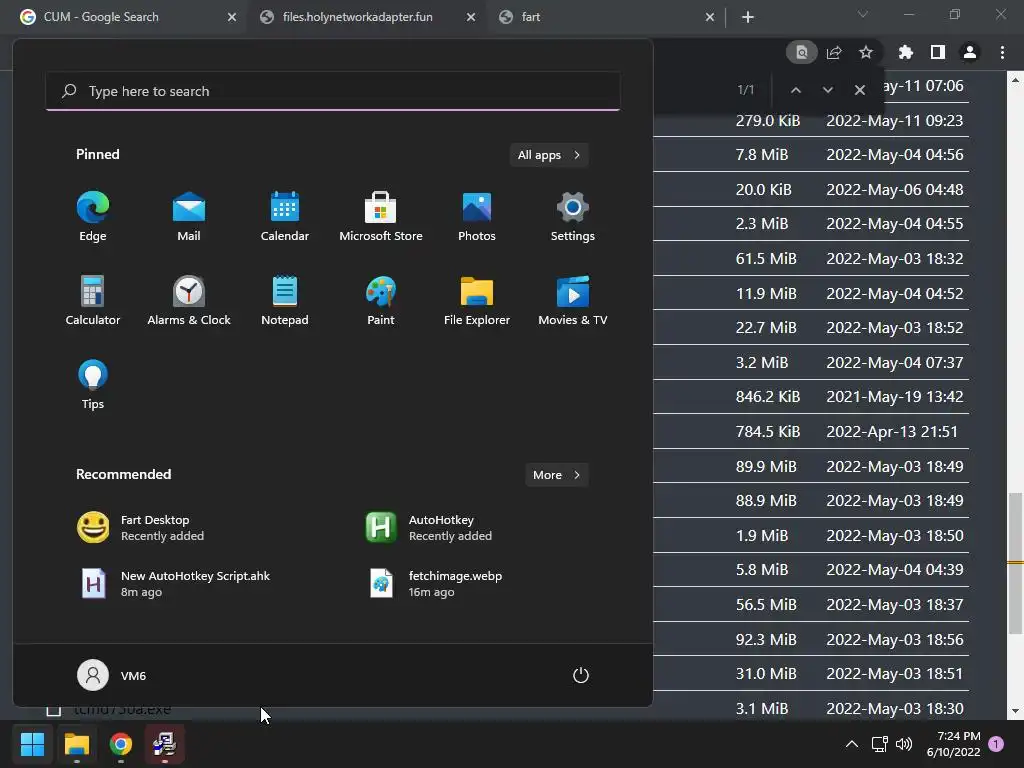Image resolution: width=1024 pixels, height=768 pixels.
Task: Open a new Chrome tab
Action: pos(748,17)
